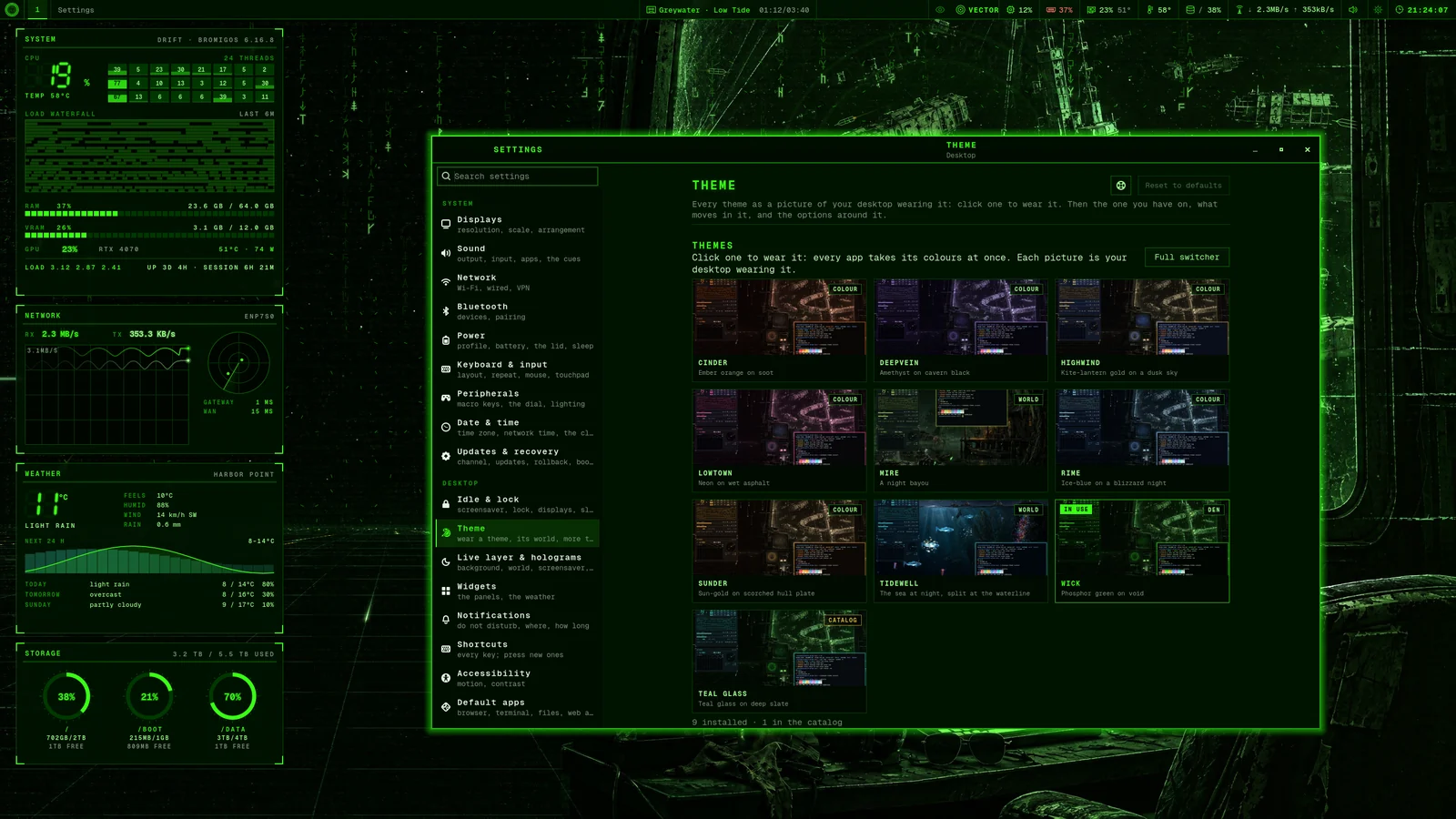The width and height of the screenshot is (1456, 819).
Task: Click the Notifications bell icon
Action: tap(446, 620)
